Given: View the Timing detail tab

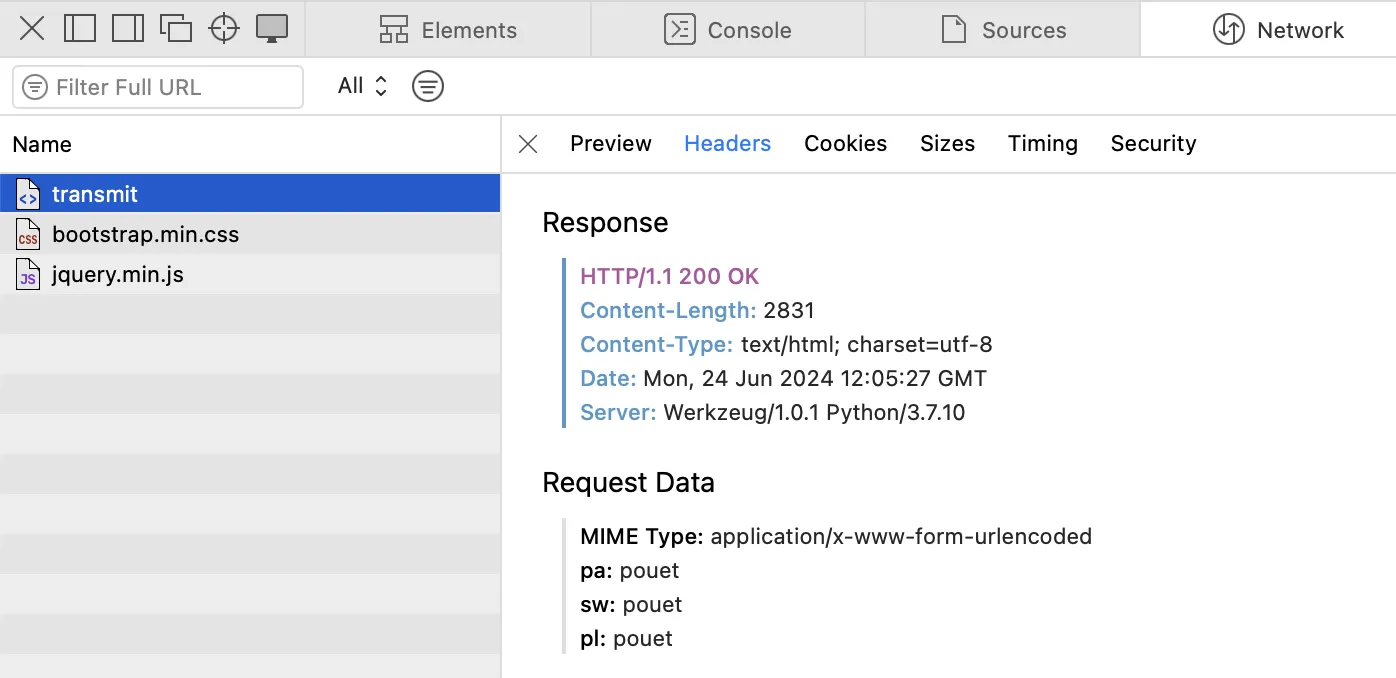Looking at the screenshot, I should 1042,144.
